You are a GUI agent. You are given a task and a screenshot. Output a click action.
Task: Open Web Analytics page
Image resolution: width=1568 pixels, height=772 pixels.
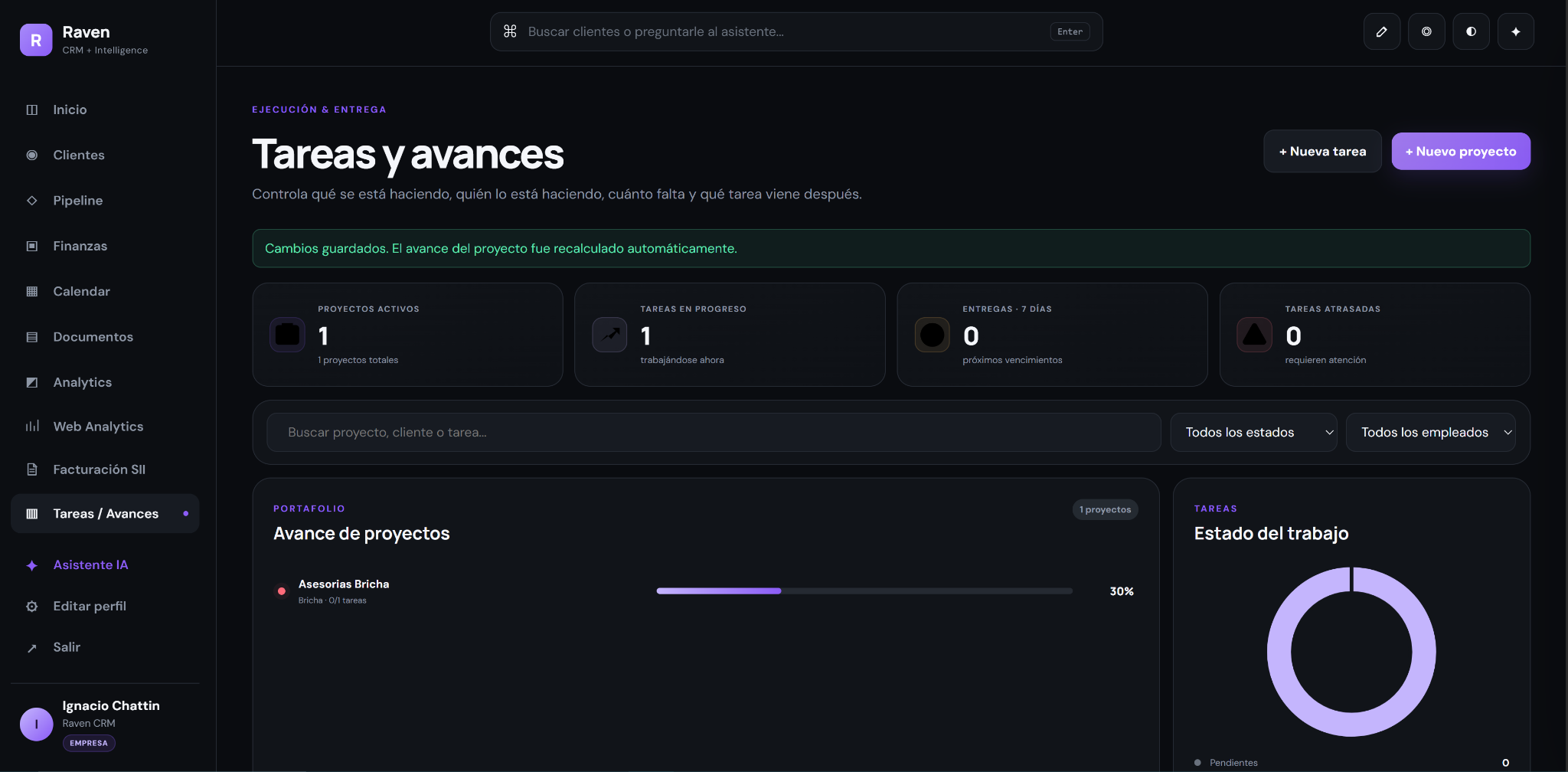[105, 427]
